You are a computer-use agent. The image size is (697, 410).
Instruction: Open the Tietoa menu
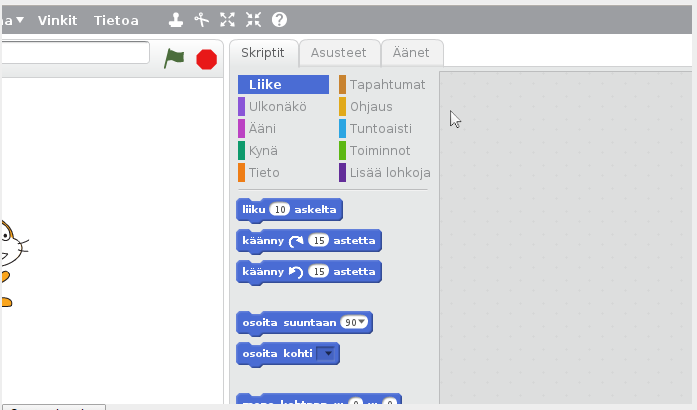(x=116, y=20)
